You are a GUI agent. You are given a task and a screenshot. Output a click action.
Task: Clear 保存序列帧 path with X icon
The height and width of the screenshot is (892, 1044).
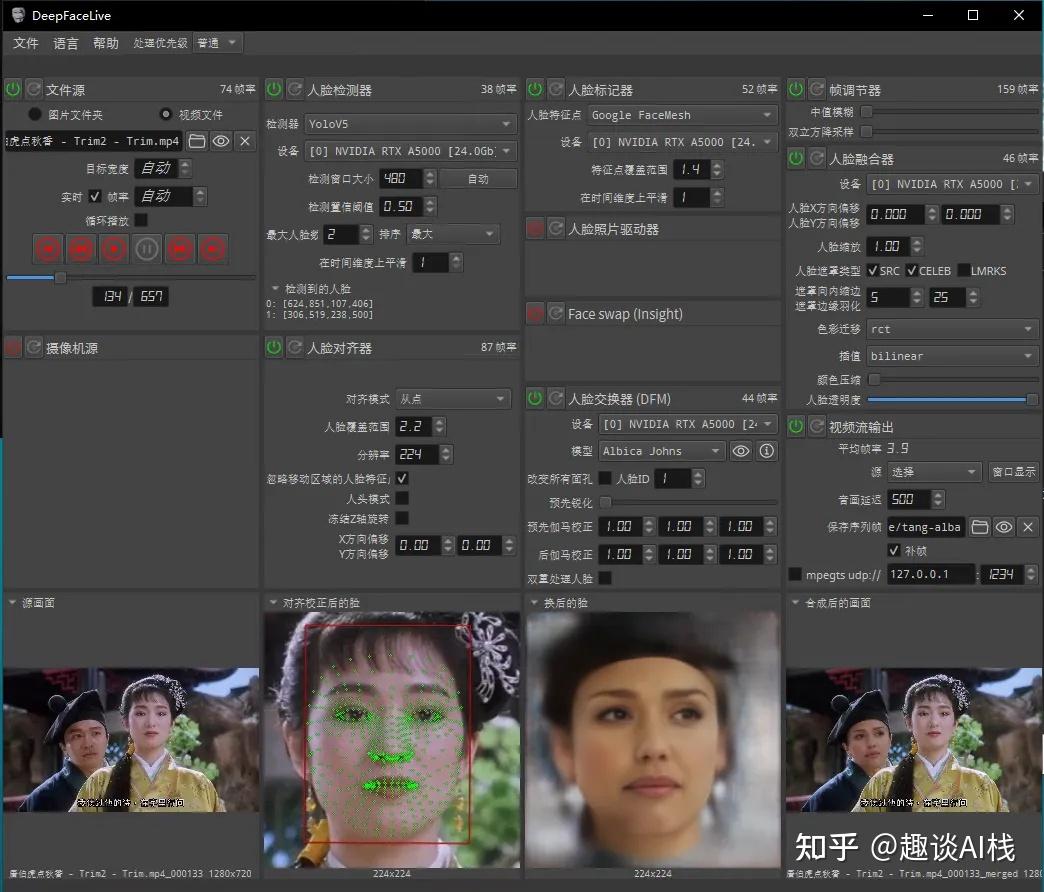1028,527
